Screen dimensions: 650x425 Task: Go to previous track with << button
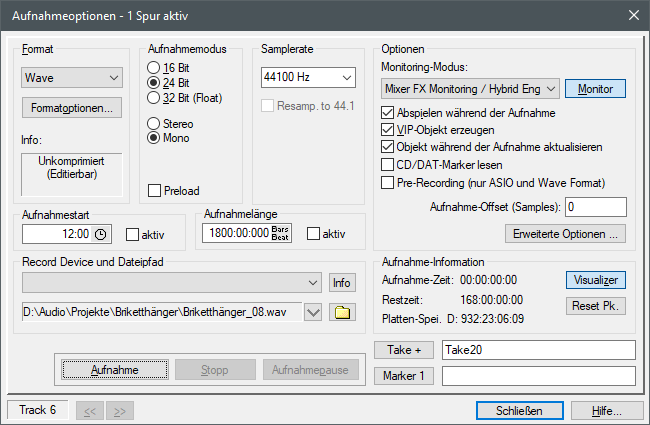90,411
